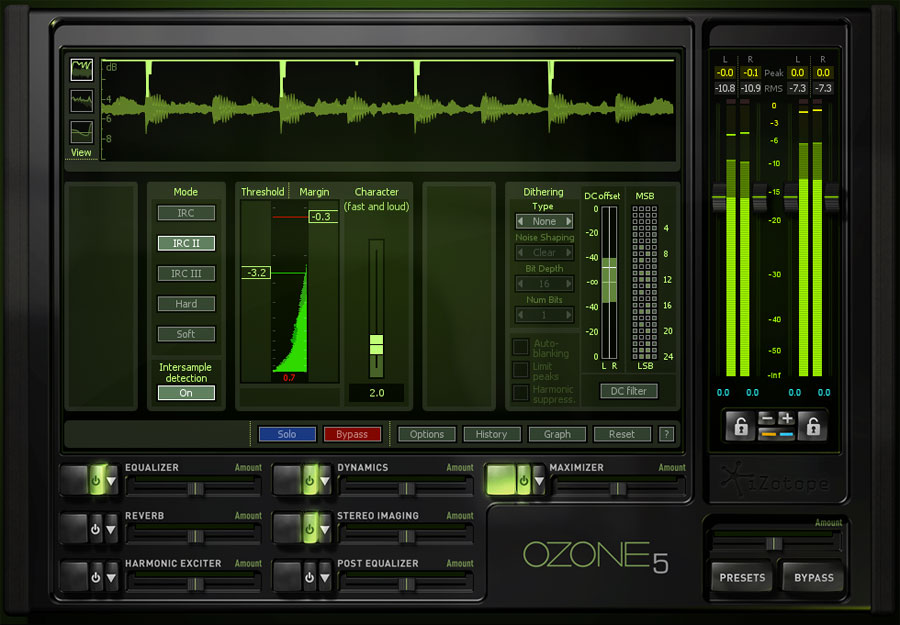
Task: Toggle the Stereo Imaging power icon
Action: pyautogui.click(x=309, y=529)
